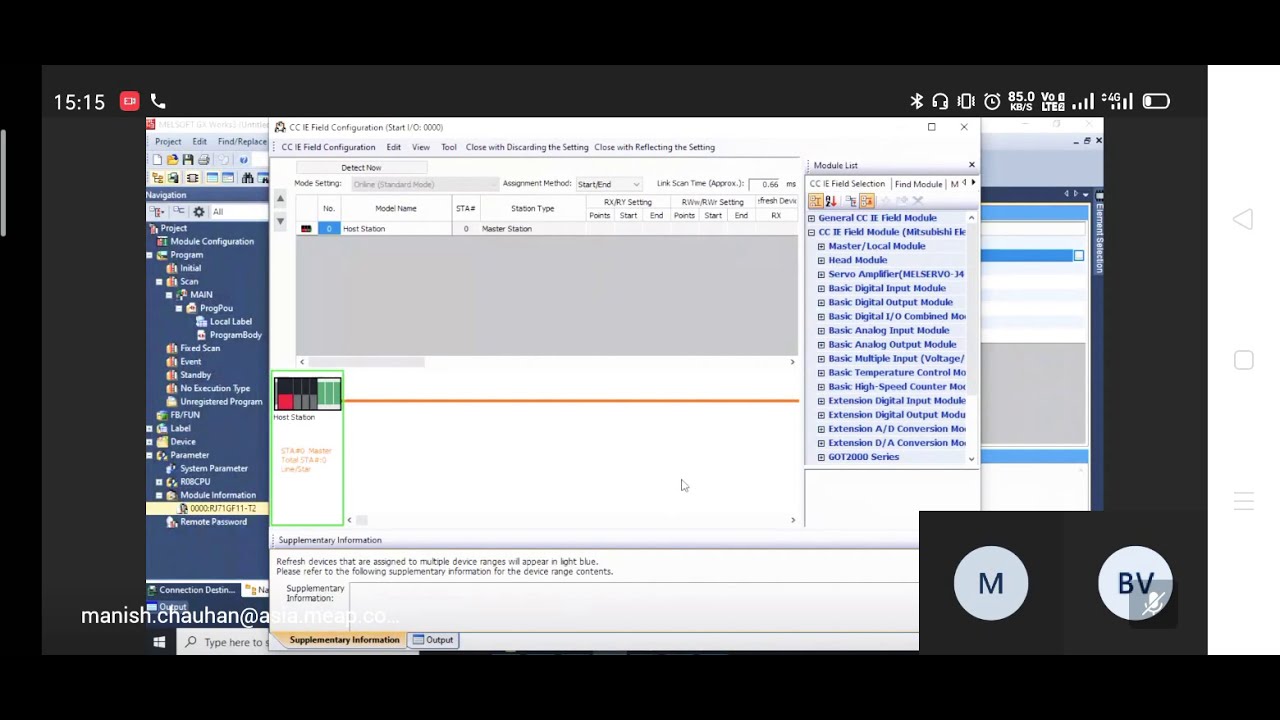The height and width of the screenshot is (720, 1280).
Task: Click the binoculars Find icon in toolbar
Action: click(247, 178)
